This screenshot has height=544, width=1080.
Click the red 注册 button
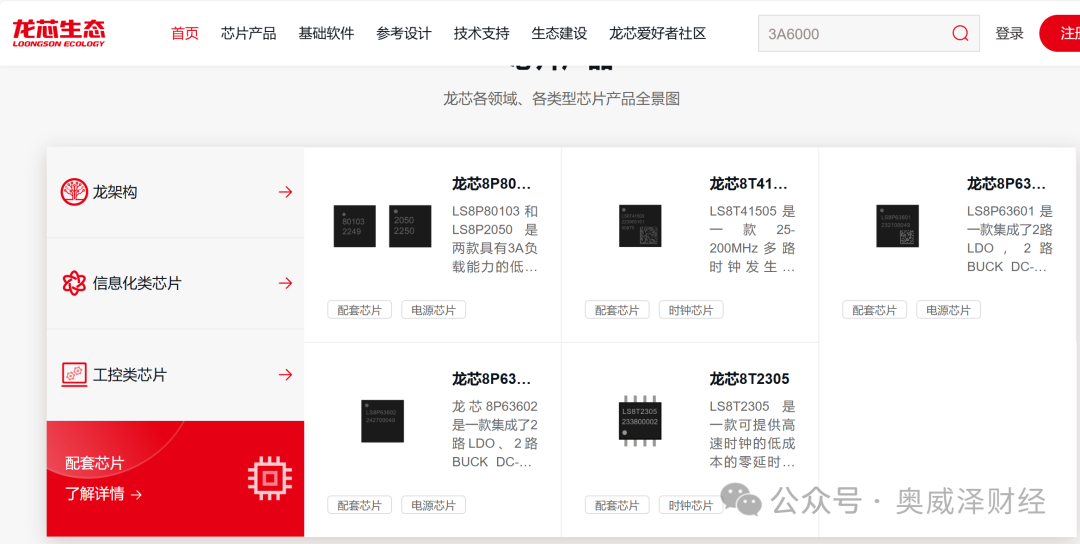(x=1061, y=33)
